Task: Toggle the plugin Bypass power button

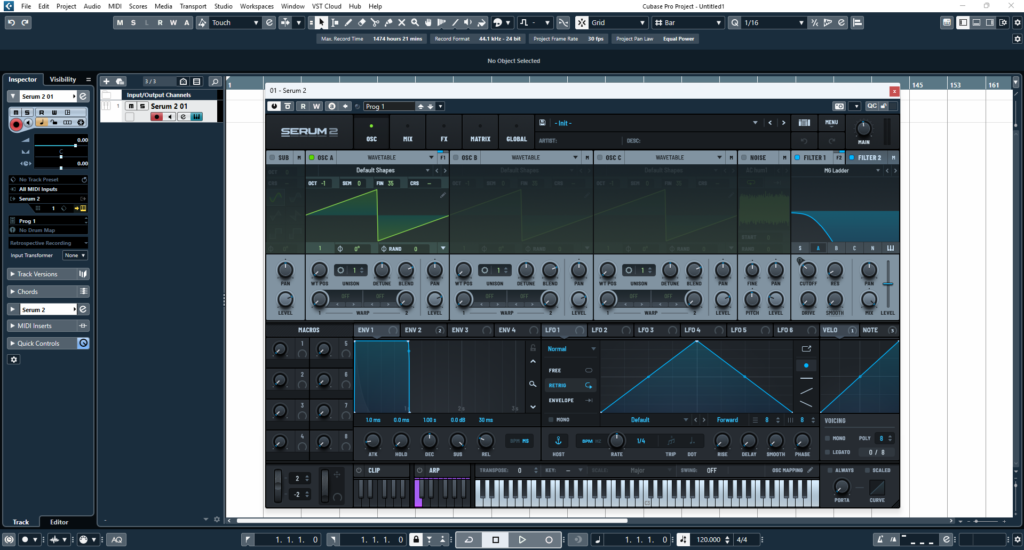Action: [x=274, y=106]
